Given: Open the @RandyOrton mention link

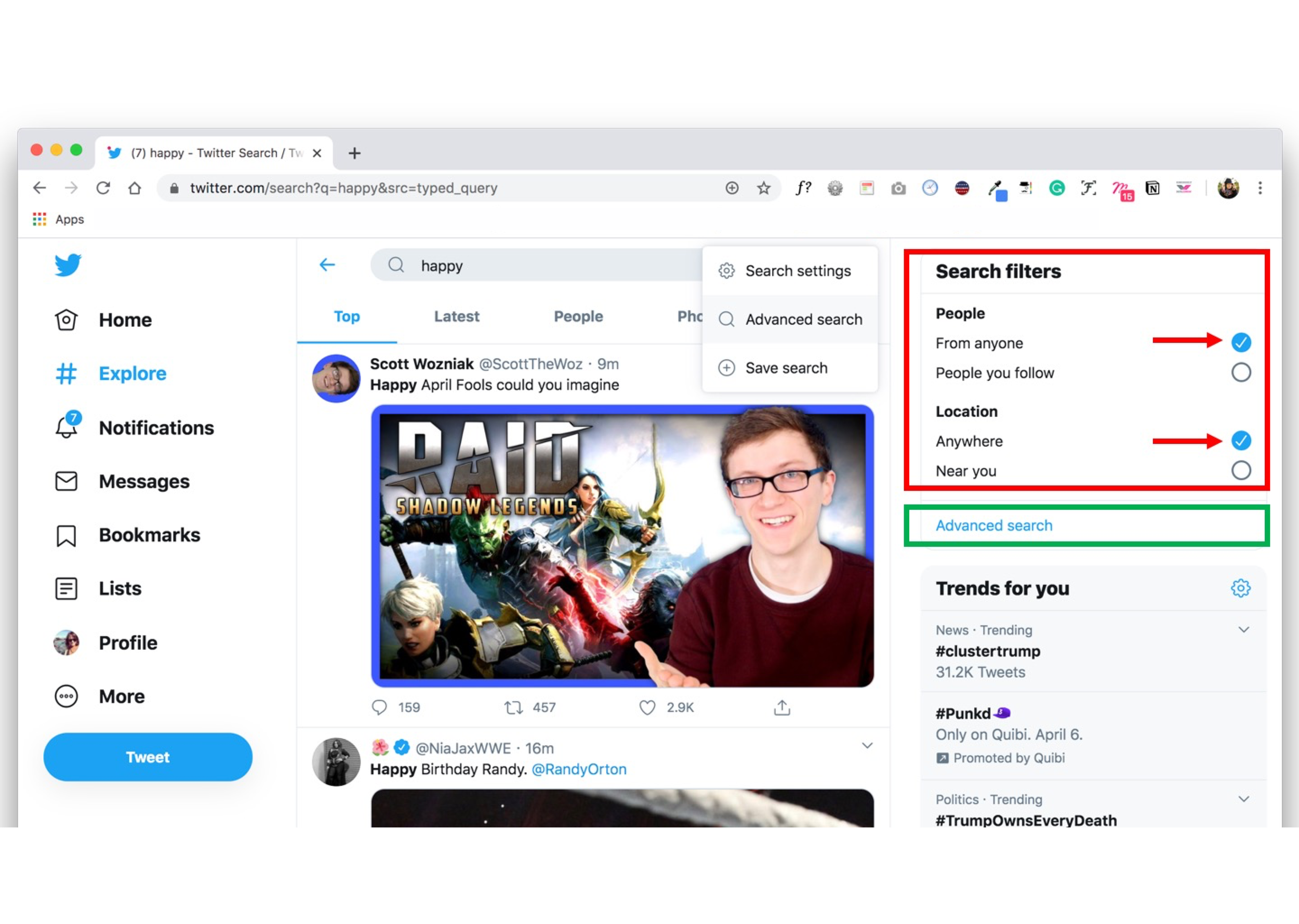Looking at the screenshot, I should [579, 769].
